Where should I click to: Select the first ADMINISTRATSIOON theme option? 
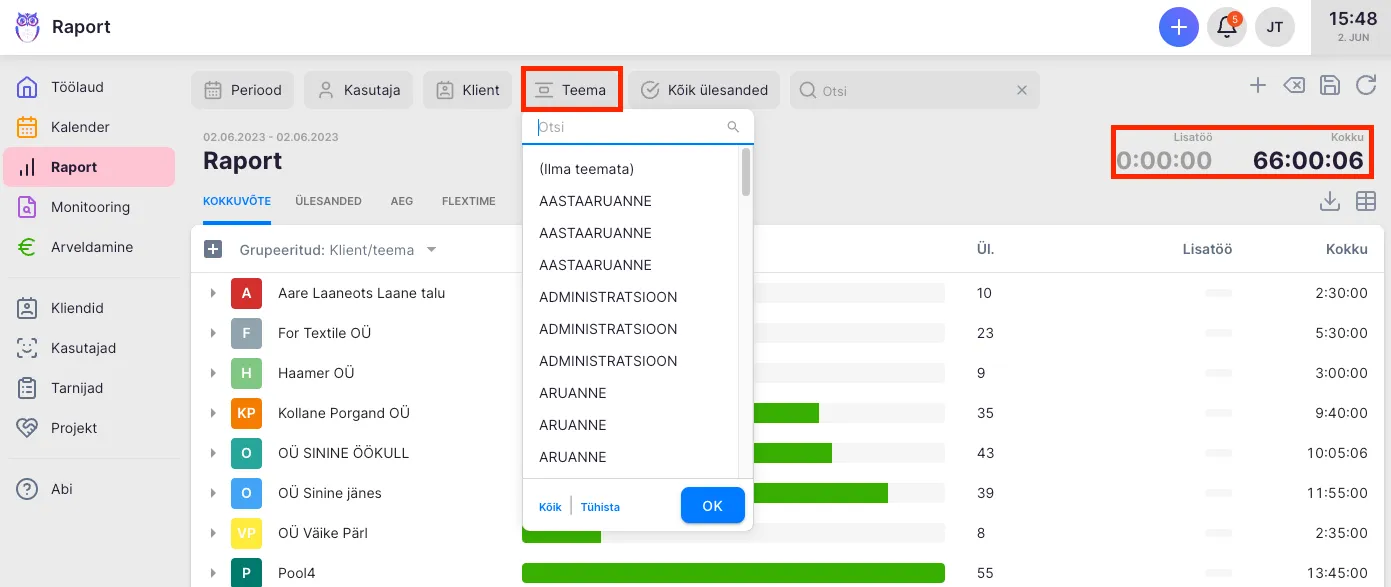(608, 297)
